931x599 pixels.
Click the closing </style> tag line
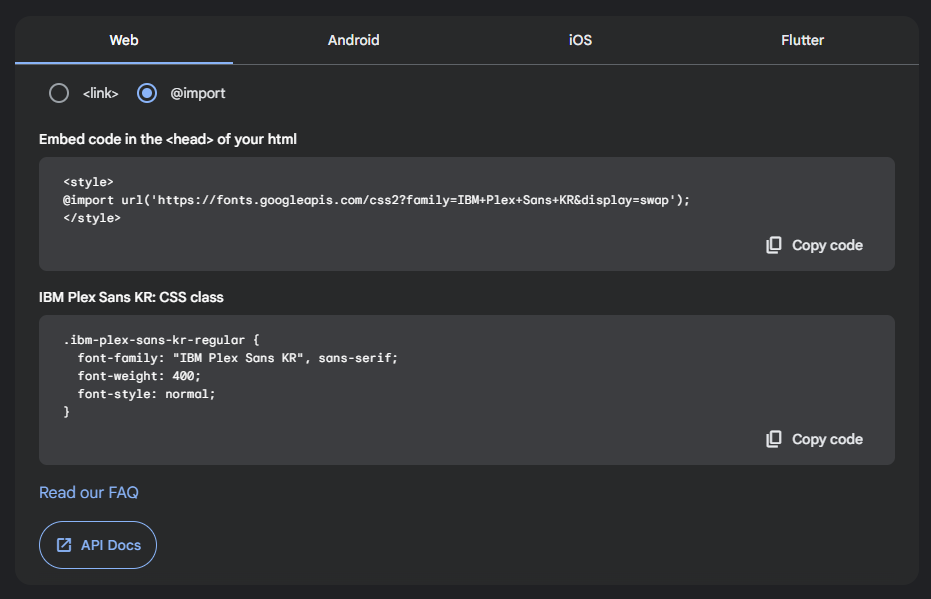coord(92,218)
